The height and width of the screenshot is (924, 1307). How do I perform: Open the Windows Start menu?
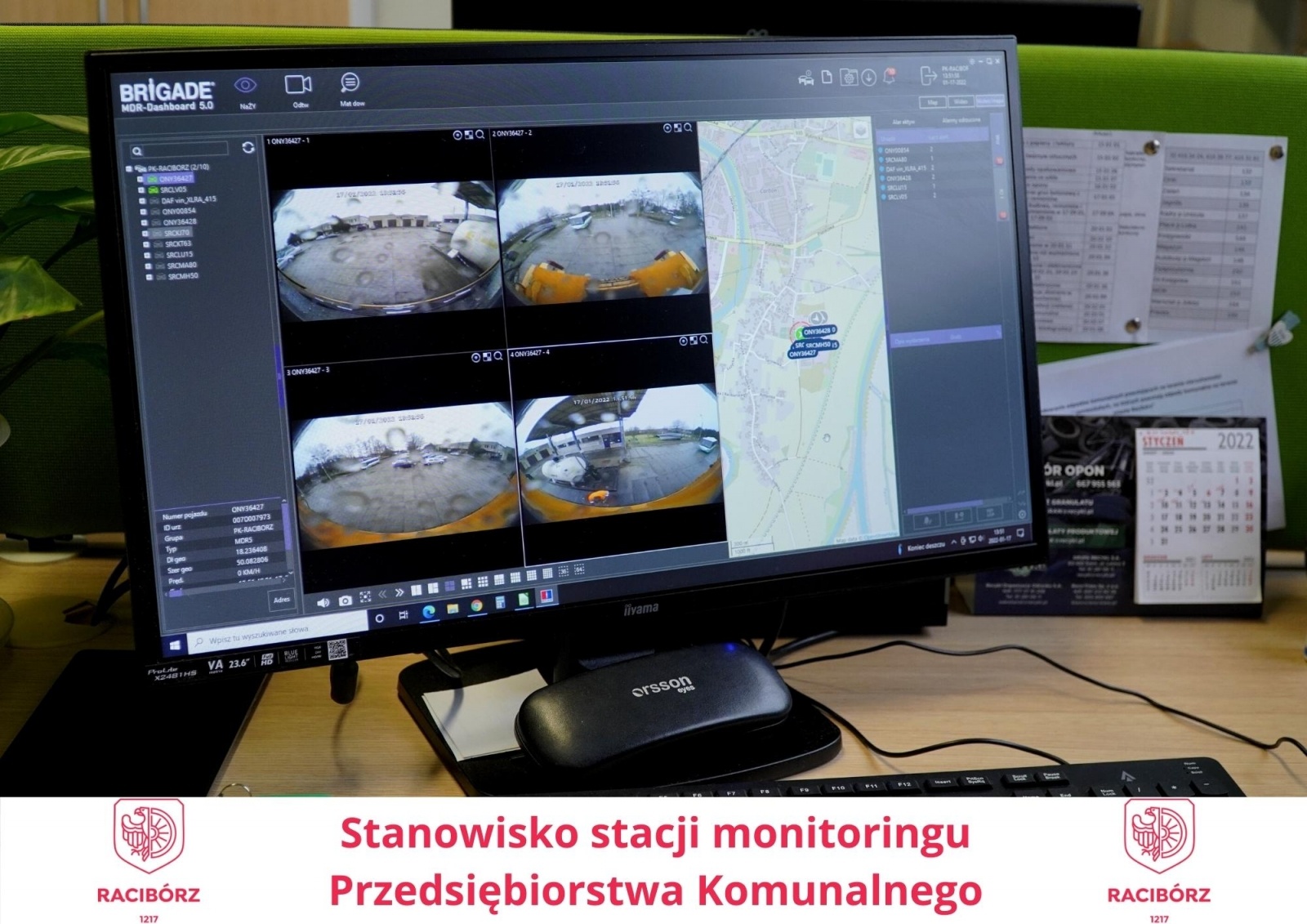[x=174, y=645]
